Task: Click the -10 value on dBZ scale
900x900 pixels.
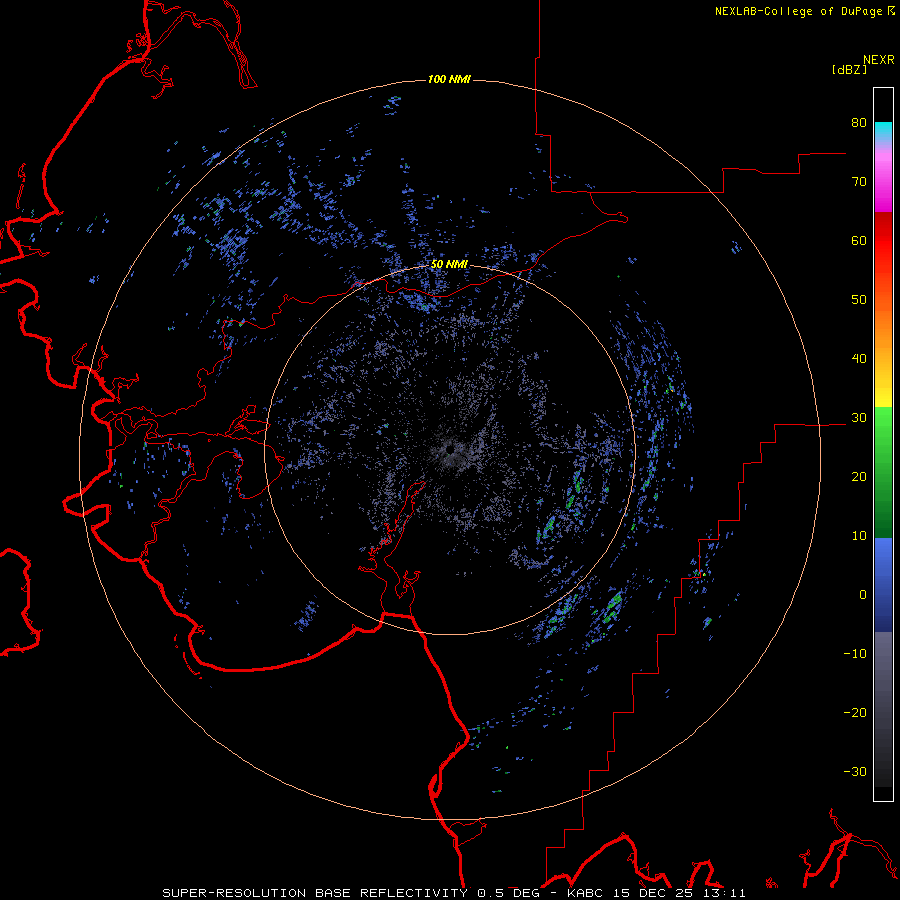Action: point(855,654)
